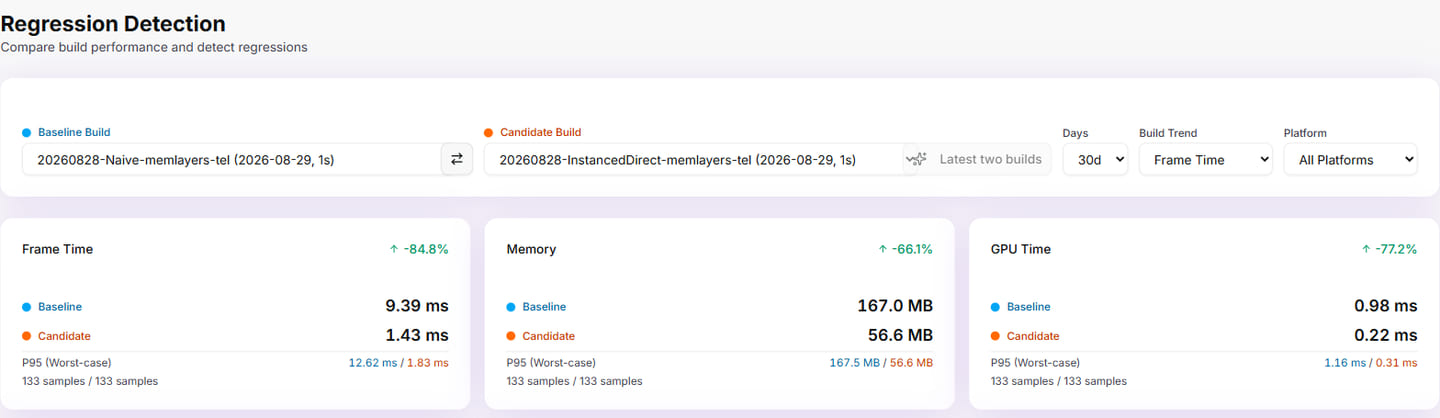Click the -84.8% change indicator
Viewport: 1440px width, 418px height.
[419, 249]
